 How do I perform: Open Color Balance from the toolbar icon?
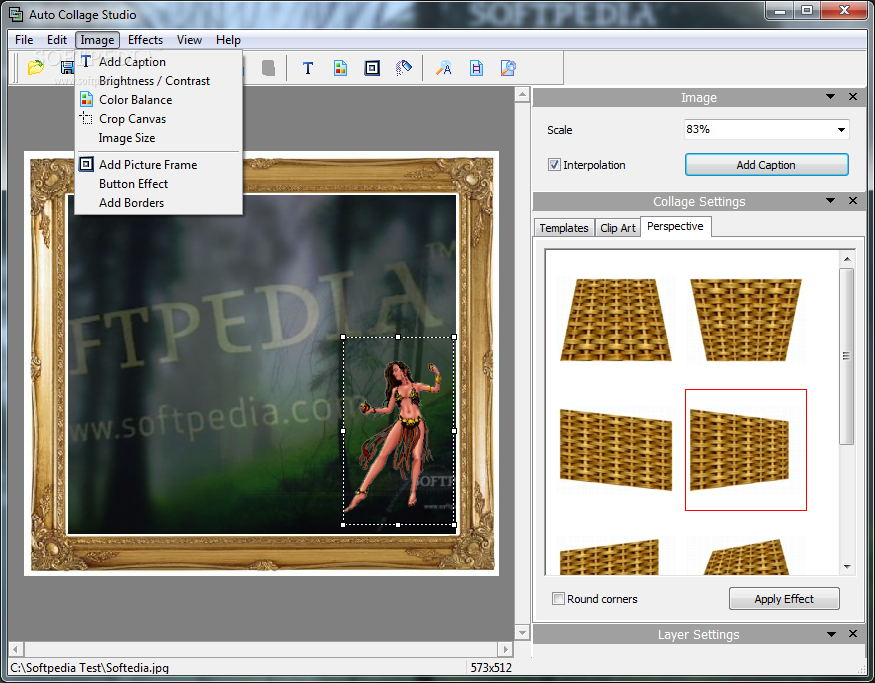pyautogui.click(x=340, y=68)
